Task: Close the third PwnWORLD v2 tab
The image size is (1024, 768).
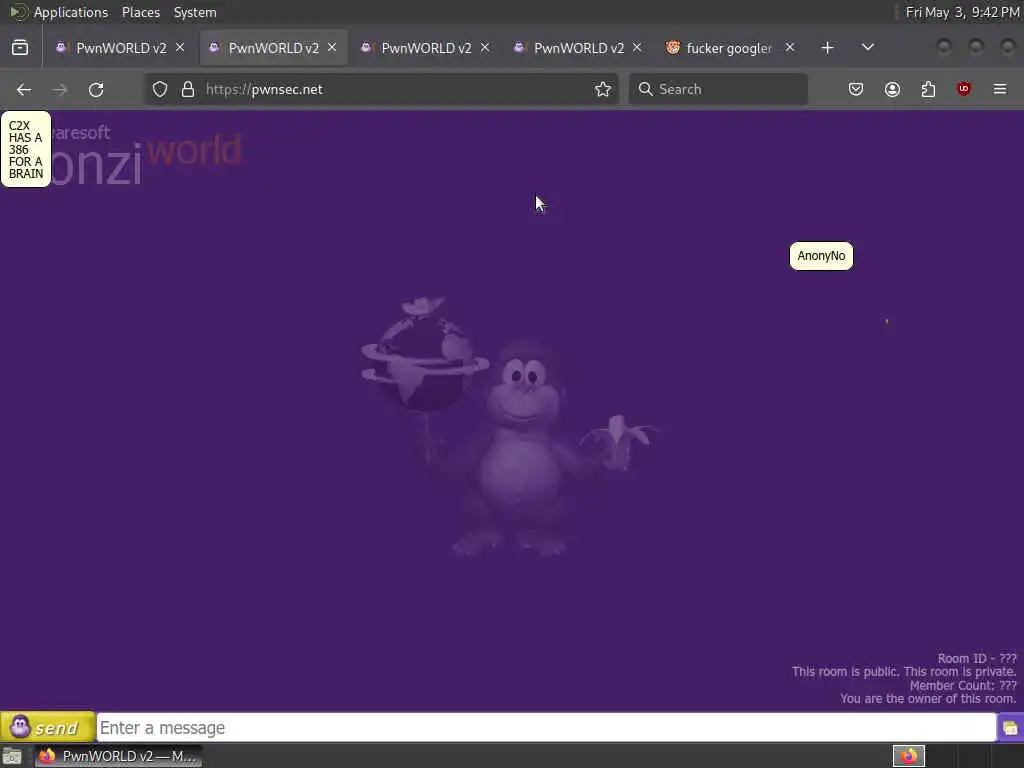Action: (x=485, y=48)
